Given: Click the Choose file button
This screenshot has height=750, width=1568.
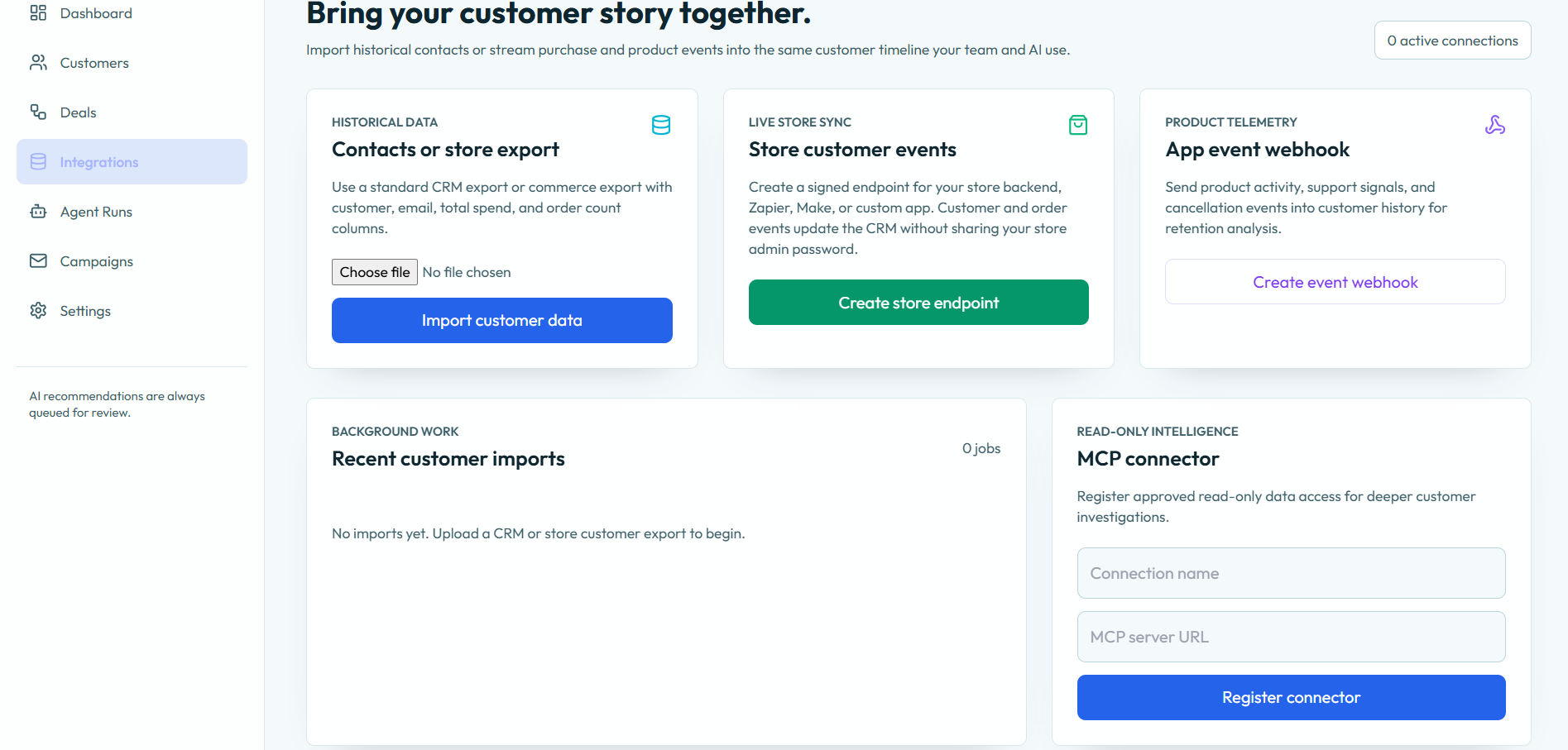Looking at the screenshot, I should coord(375,272).
